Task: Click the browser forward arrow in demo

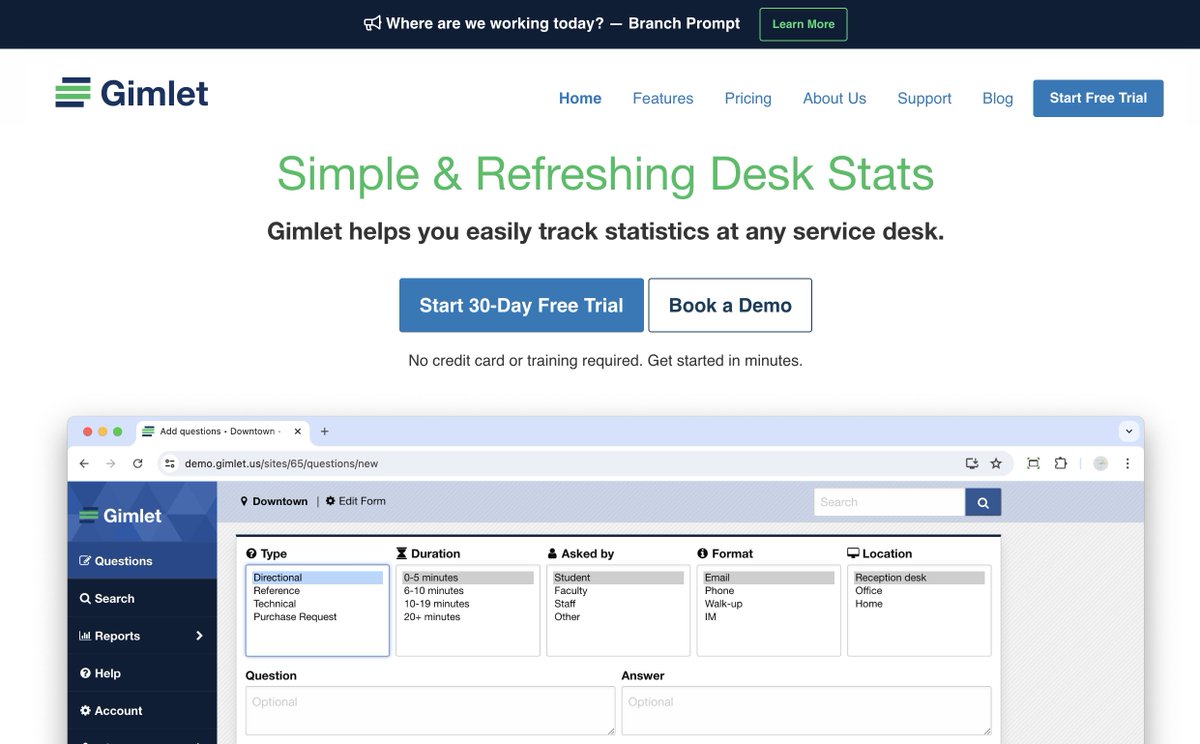Action: [110, 463]
